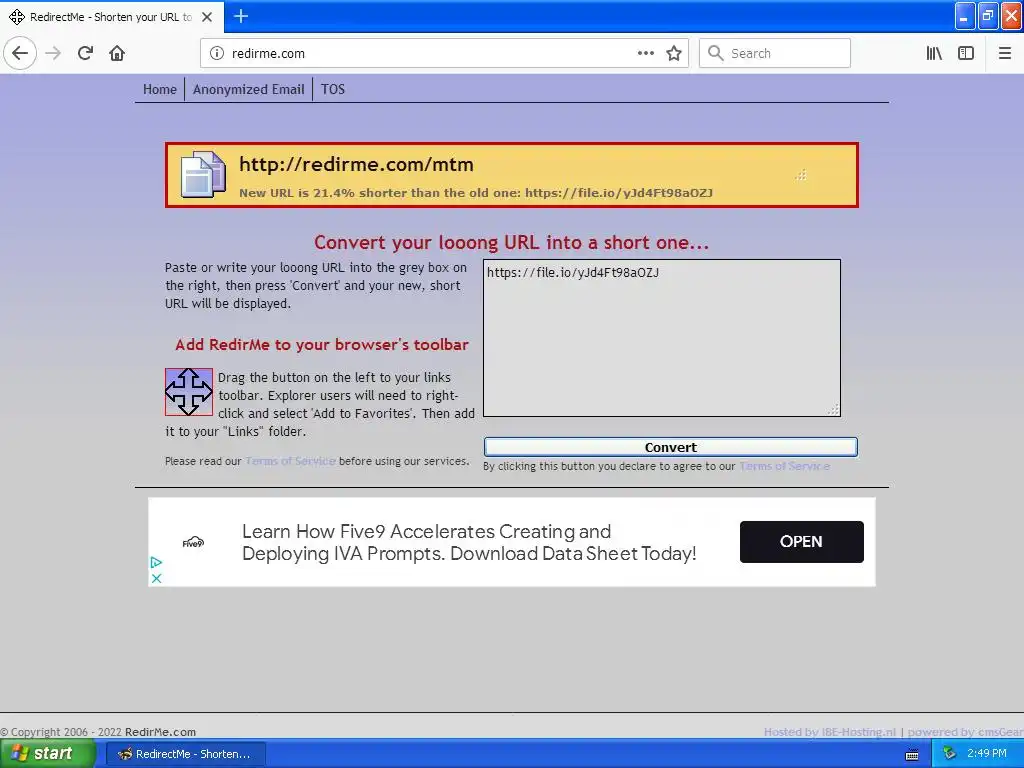
Task: Click the Convert button
Action: coord(671,447)
